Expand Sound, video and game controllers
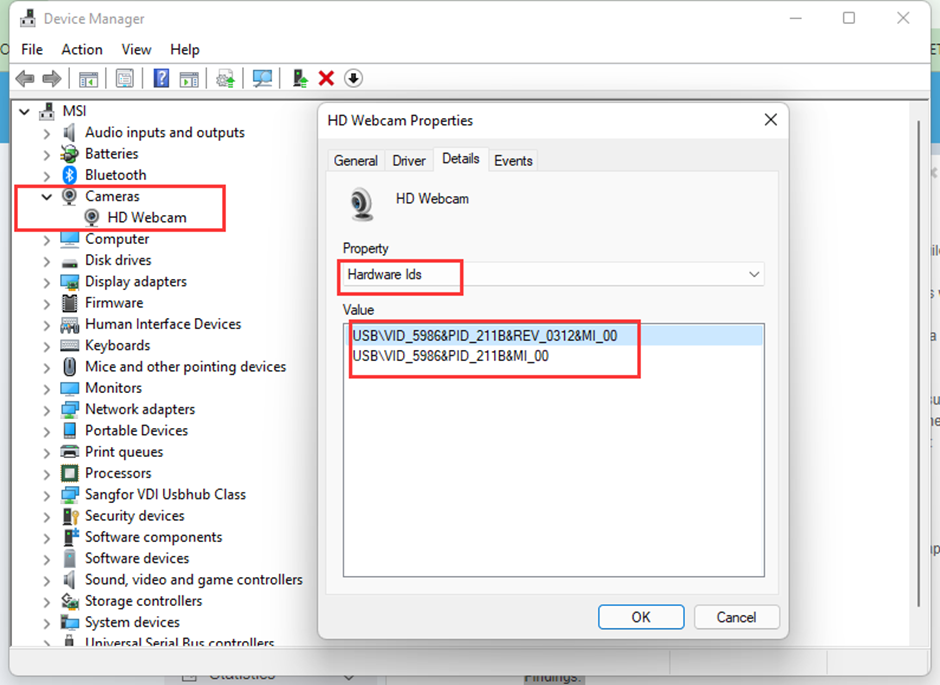Image resolution: width=940 pixels, height=685 pixels. [x=47, y=580]
